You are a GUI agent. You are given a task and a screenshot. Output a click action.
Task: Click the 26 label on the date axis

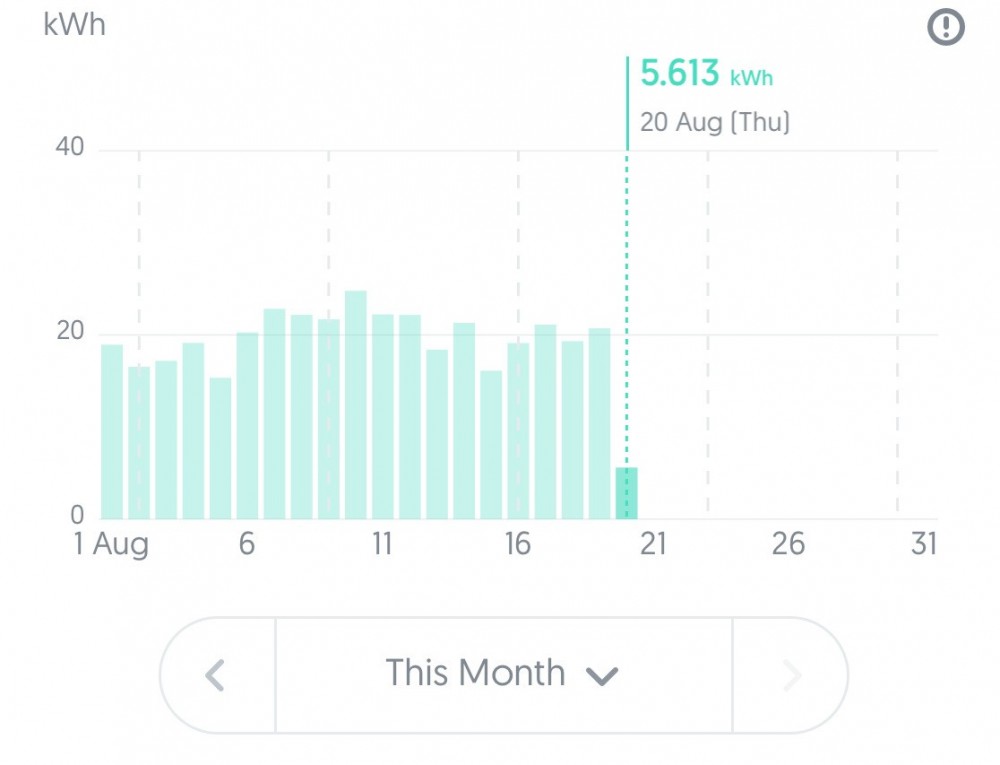(x=788, y=544)
